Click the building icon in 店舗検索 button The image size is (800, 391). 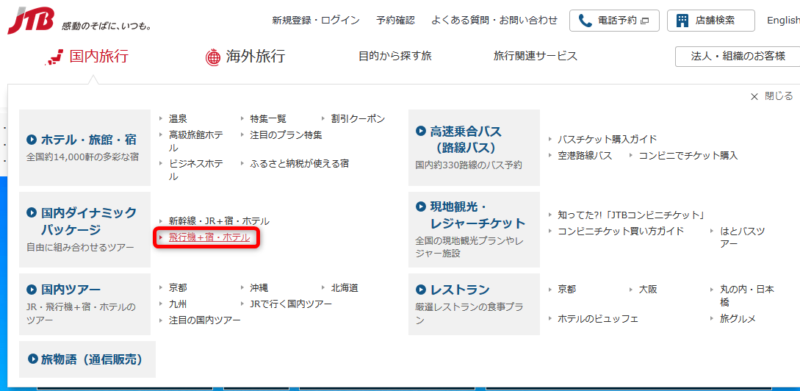pyautogui.click(x=682, y=20)
